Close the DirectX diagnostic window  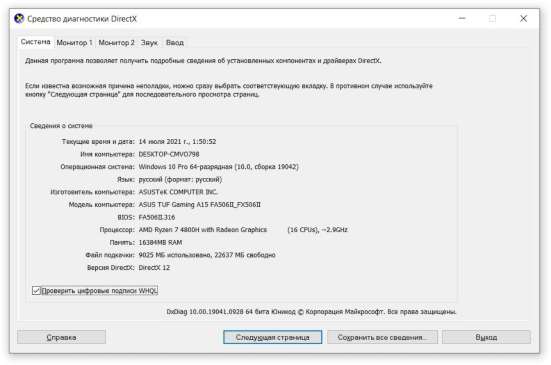click(x=524, y=19)
